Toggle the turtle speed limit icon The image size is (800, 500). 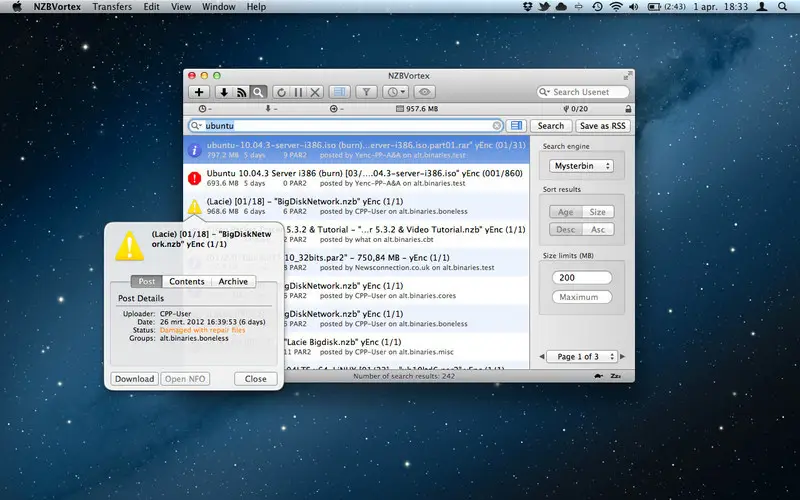click(x=598, y=376)
